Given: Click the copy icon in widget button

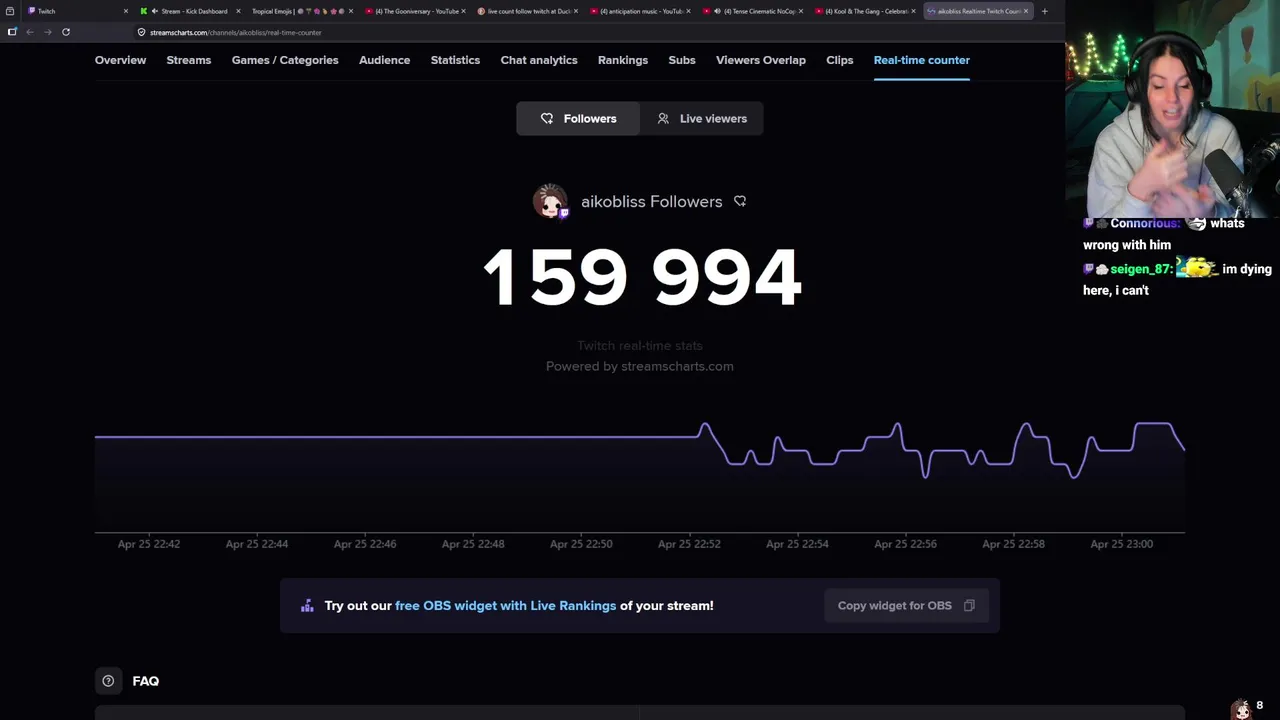Looking at the screenshot, I should click(969, 605).
